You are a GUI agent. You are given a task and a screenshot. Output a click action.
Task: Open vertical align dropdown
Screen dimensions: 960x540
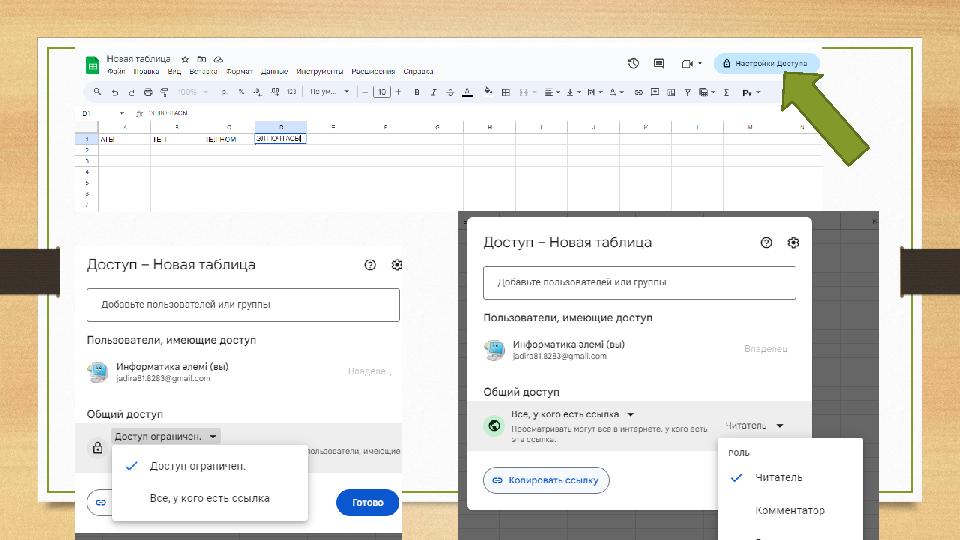[x=574, y=92]
